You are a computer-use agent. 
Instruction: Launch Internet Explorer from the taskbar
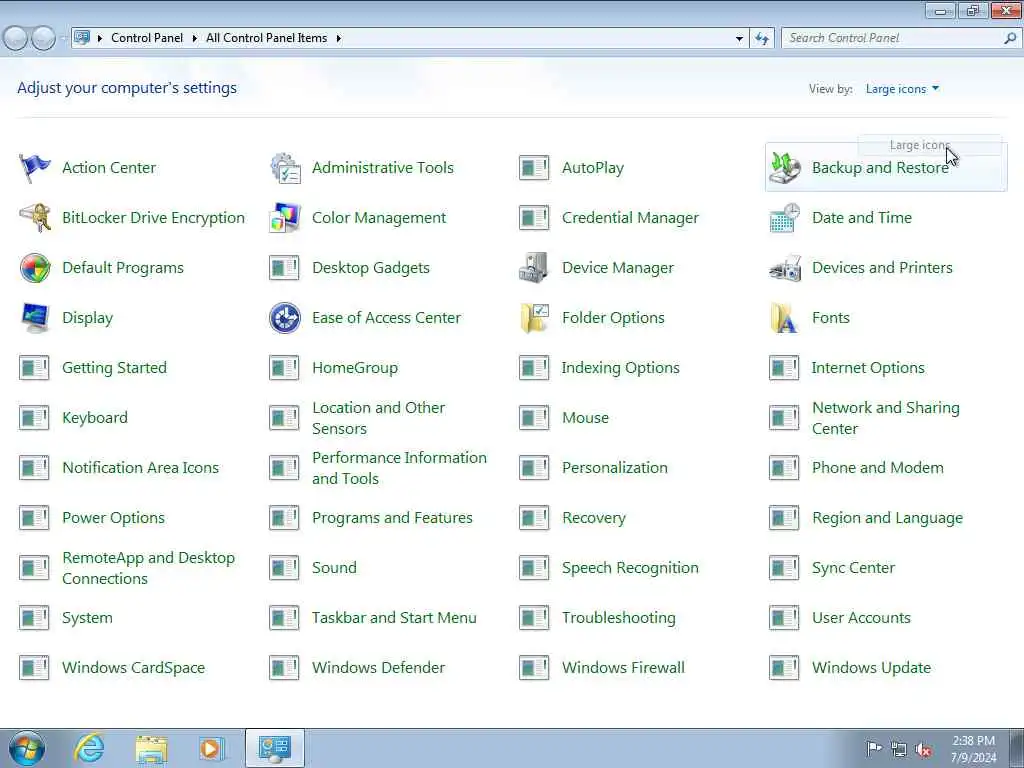coord(89,748)
